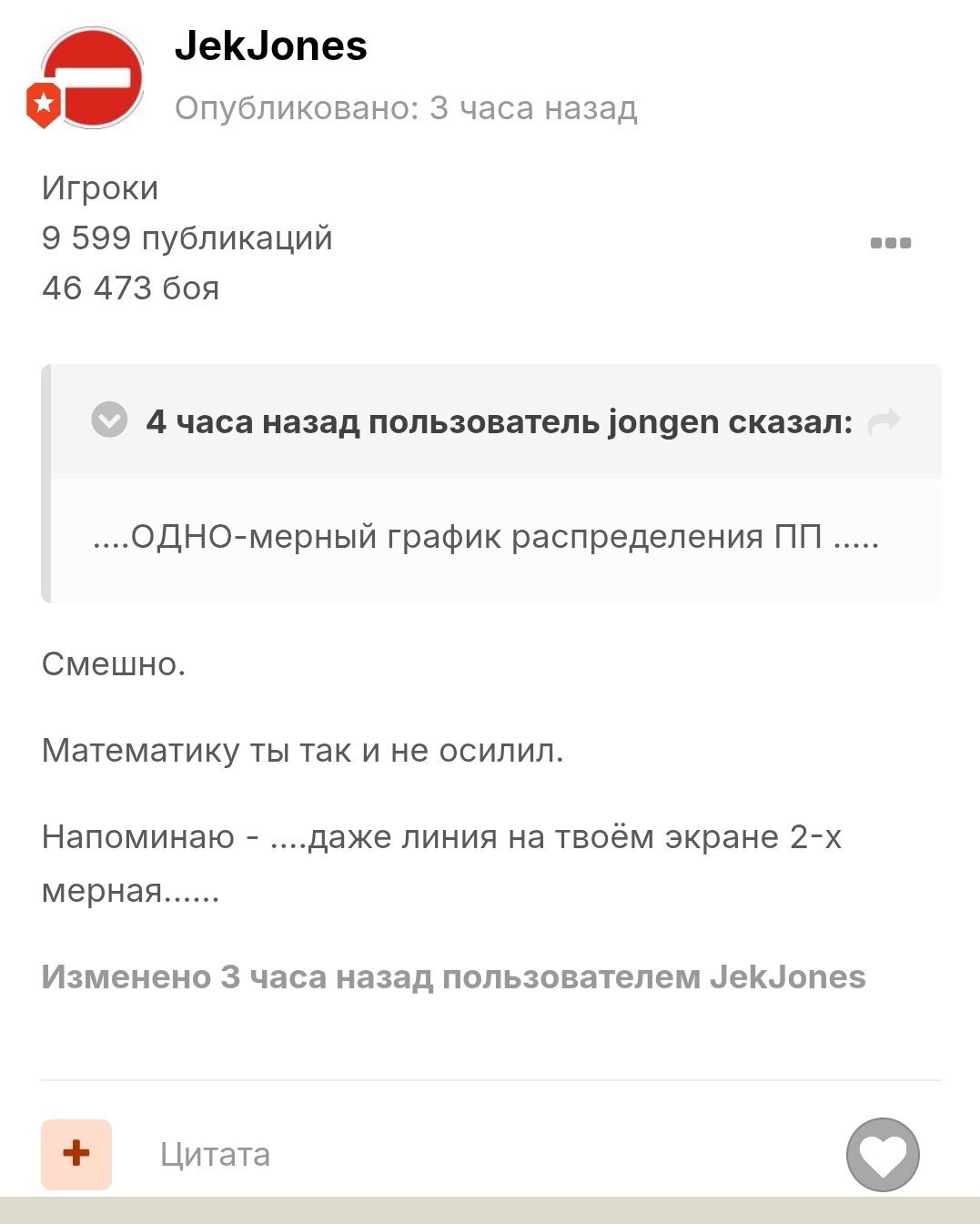The height and width of the screenshot is (1224, 980).
Task: Click the red star rank badge
Action: [43, 105]
